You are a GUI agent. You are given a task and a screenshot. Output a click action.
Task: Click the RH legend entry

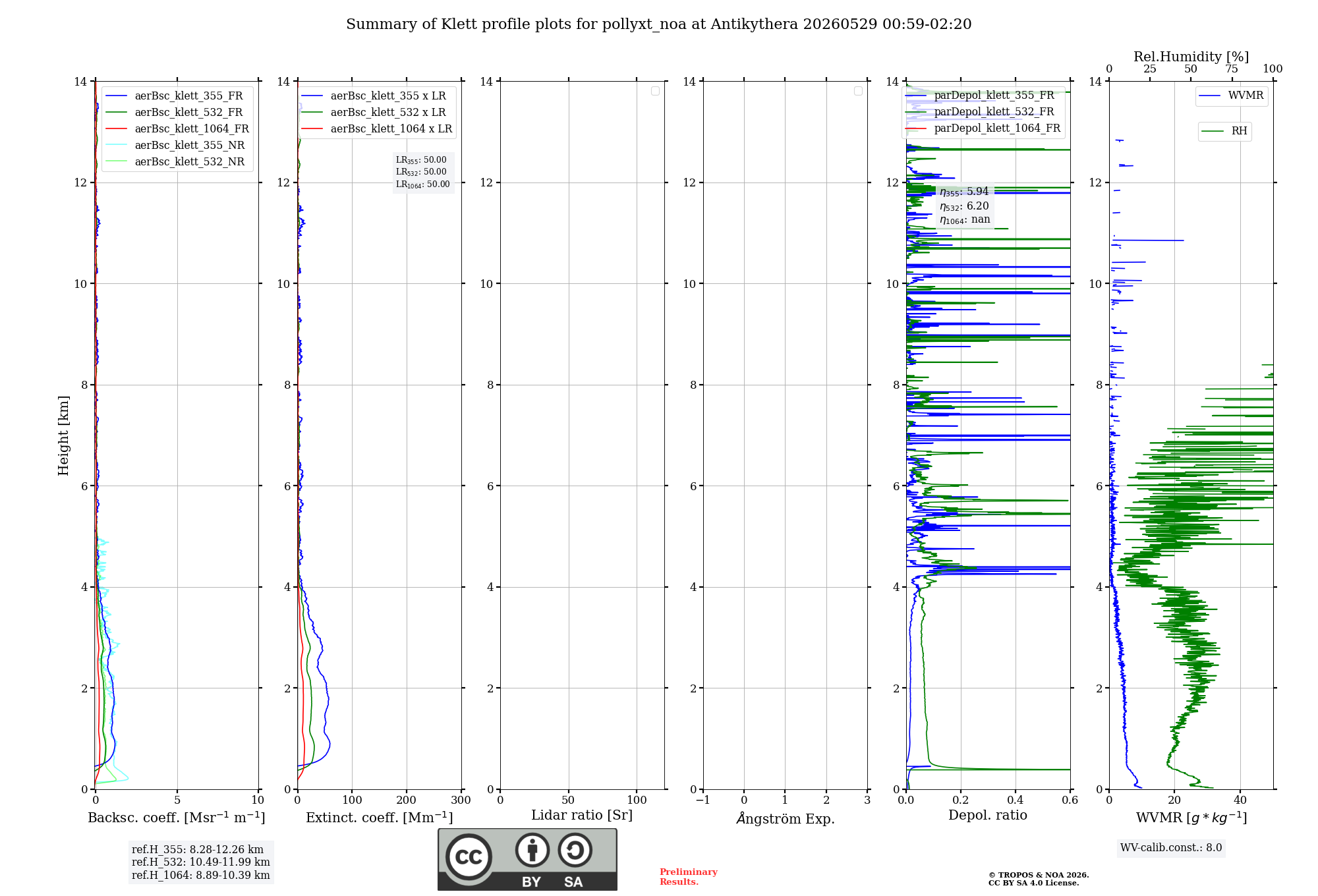coord(1239,130)
